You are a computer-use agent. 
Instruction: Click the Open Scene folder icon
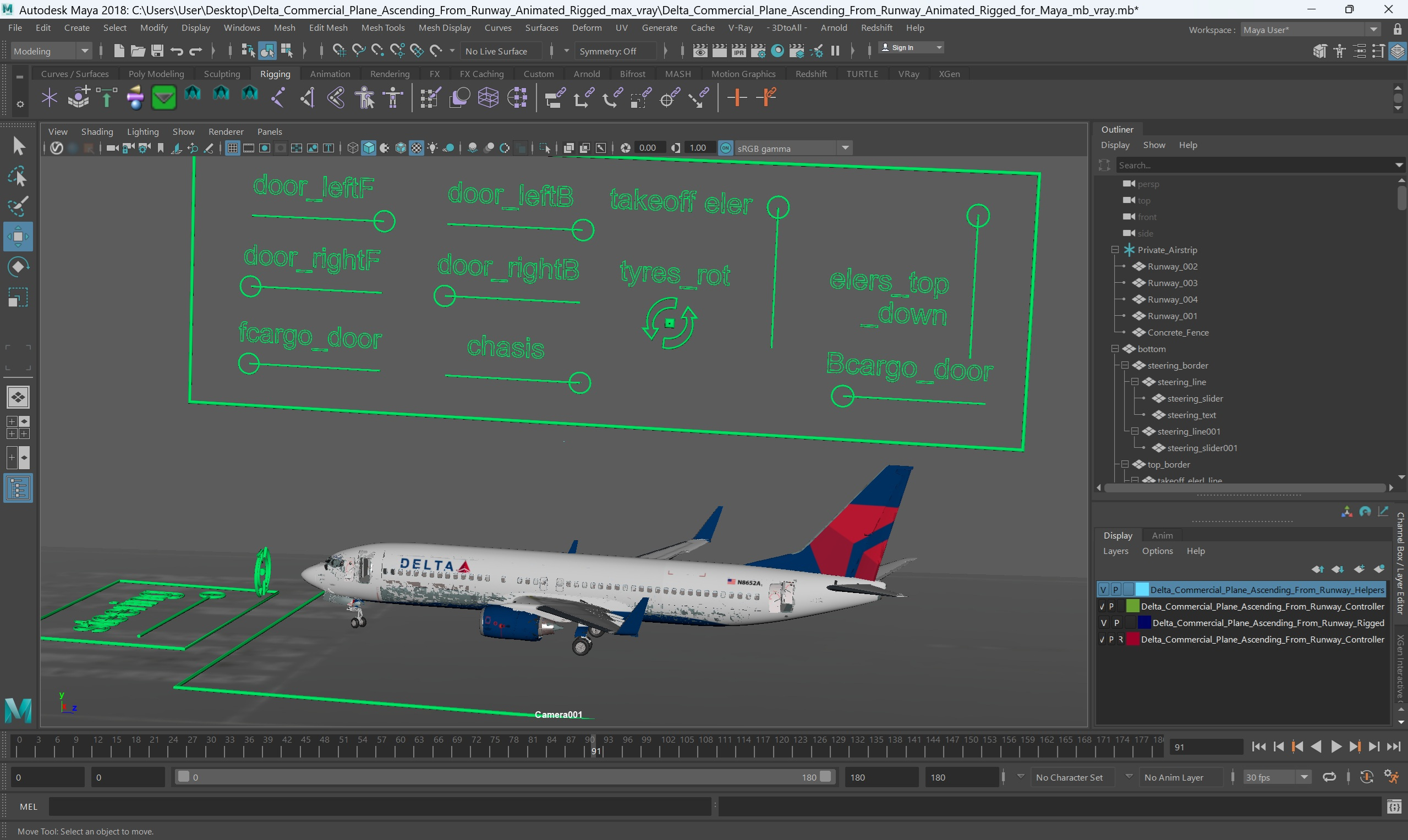(x=138, y=51)
